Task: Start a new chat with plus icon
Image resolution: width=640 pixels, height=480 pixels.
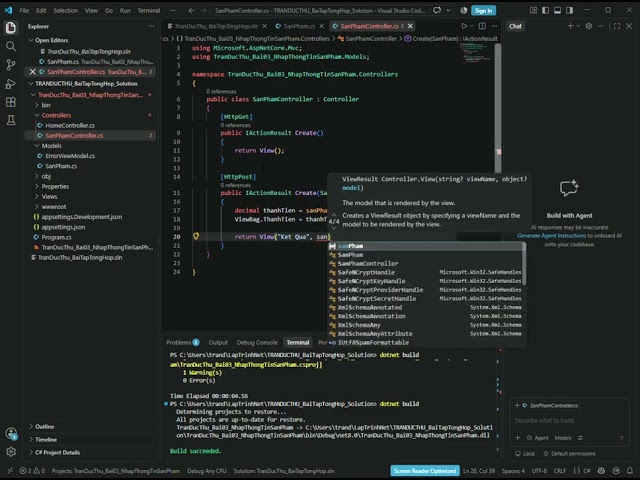Action: point(570,26)
